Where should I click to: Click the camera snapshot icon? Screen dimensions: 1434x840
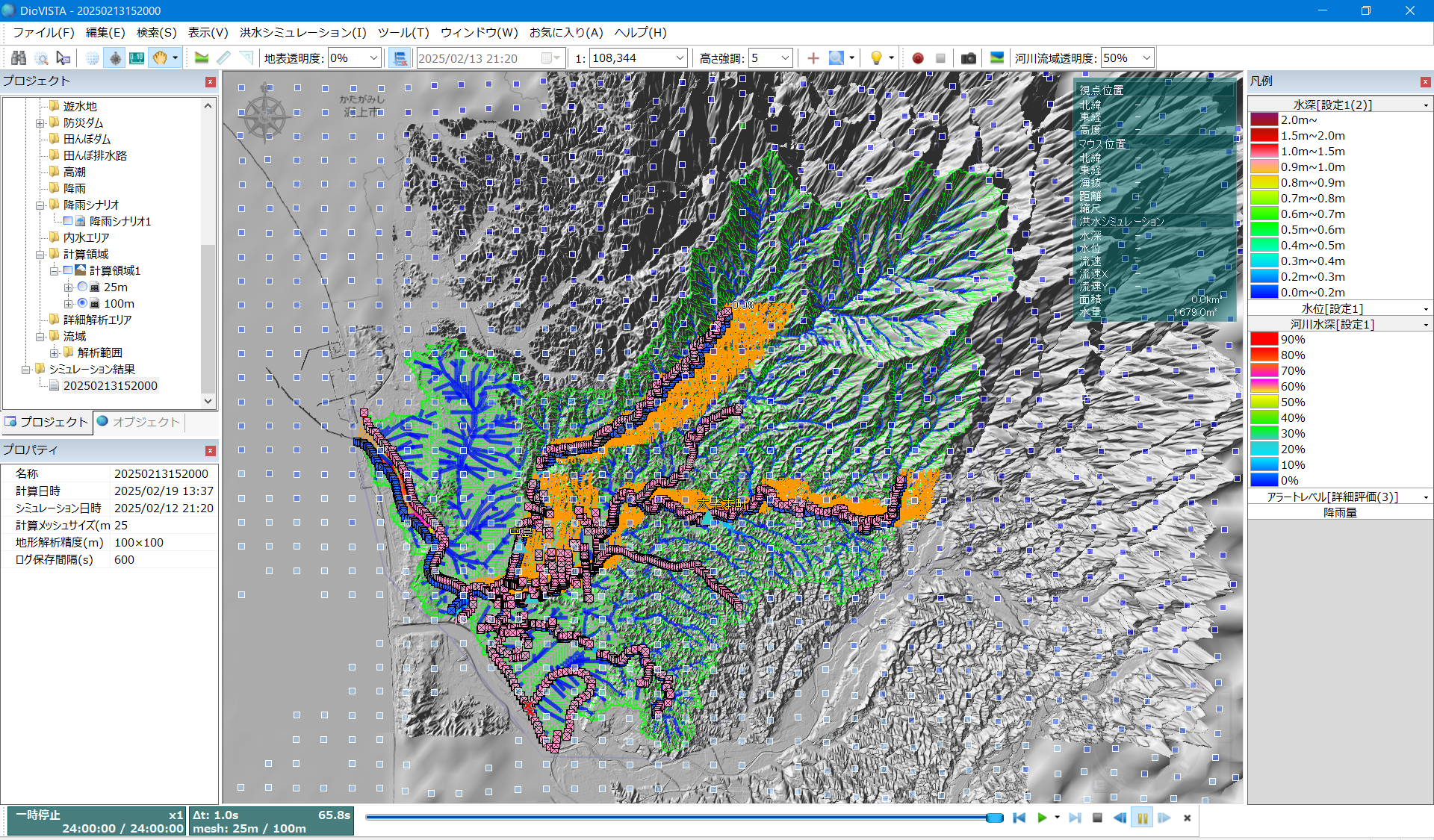pos(969,58)
